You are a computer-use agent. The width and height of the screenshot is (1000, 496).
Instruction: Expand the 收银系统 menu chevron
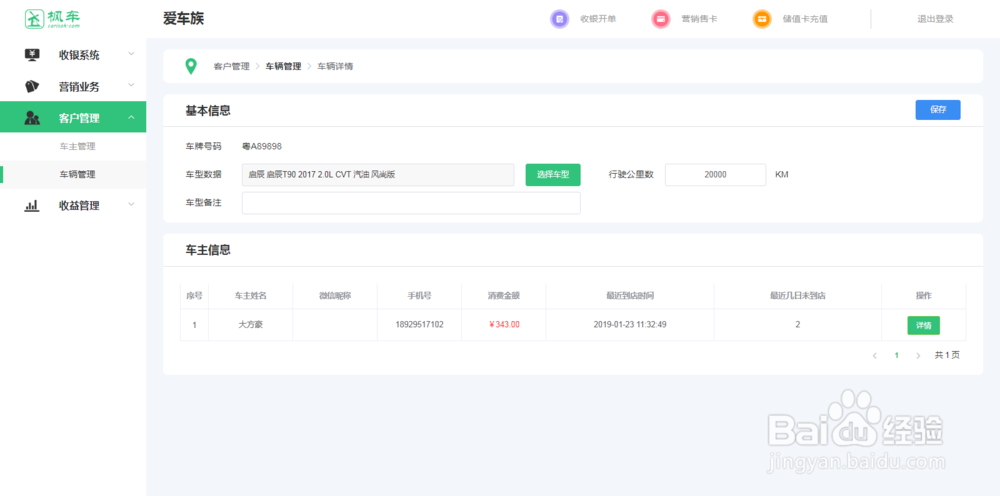131,54
